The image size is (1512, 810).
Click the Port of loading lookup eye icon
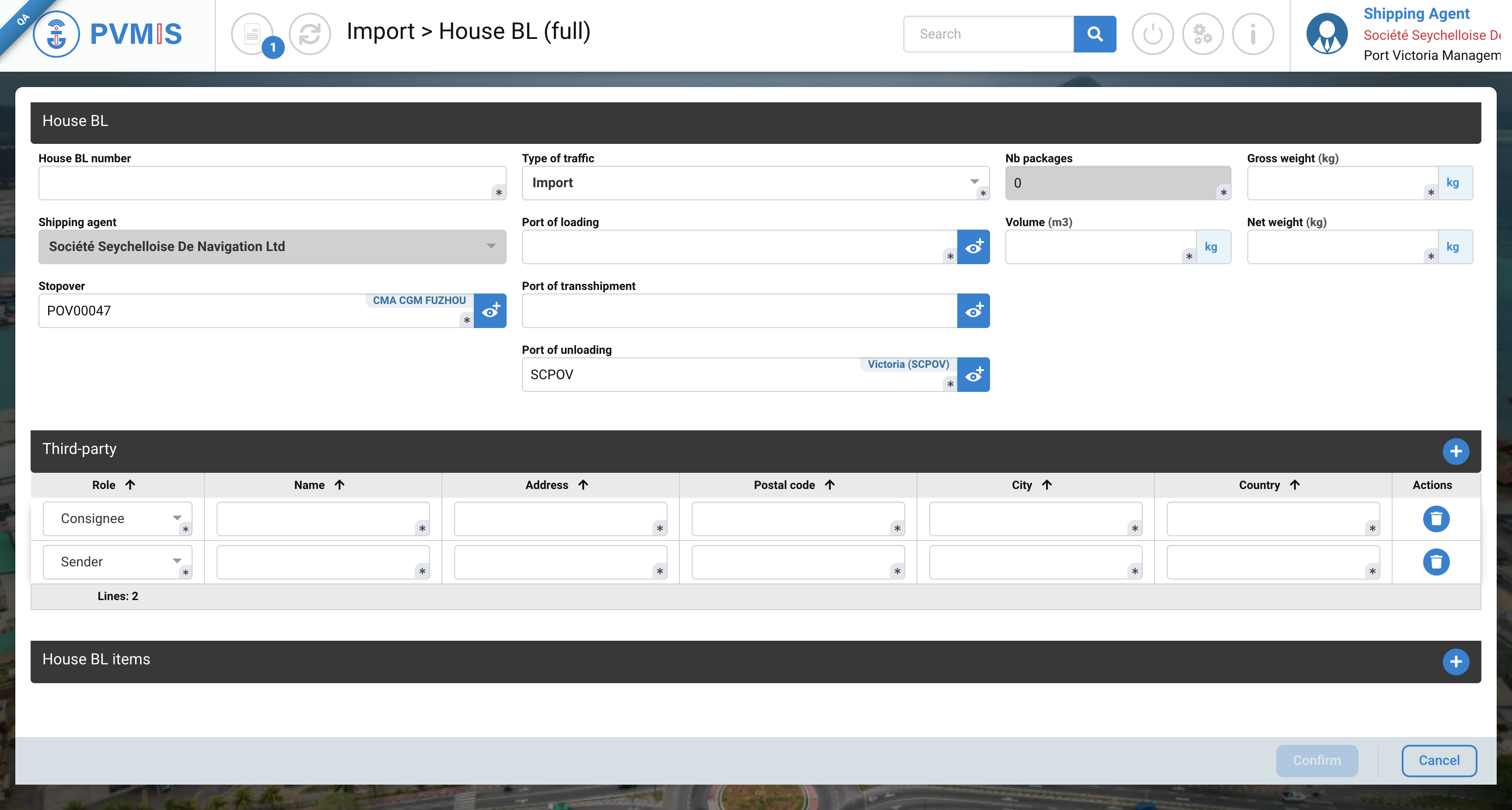click(973, 247)
